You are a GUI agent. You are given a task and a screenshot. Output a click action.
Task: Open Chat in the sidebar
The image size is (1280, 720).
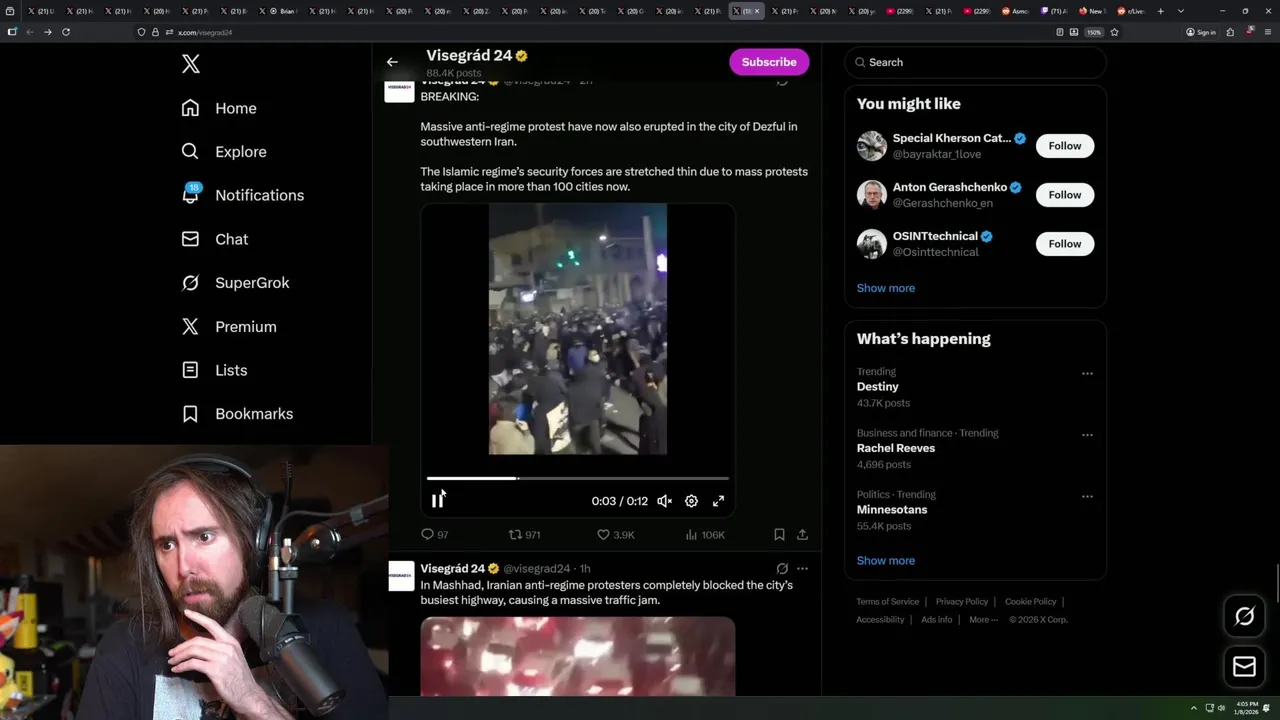pyautogui.click(x=214, y=239)
